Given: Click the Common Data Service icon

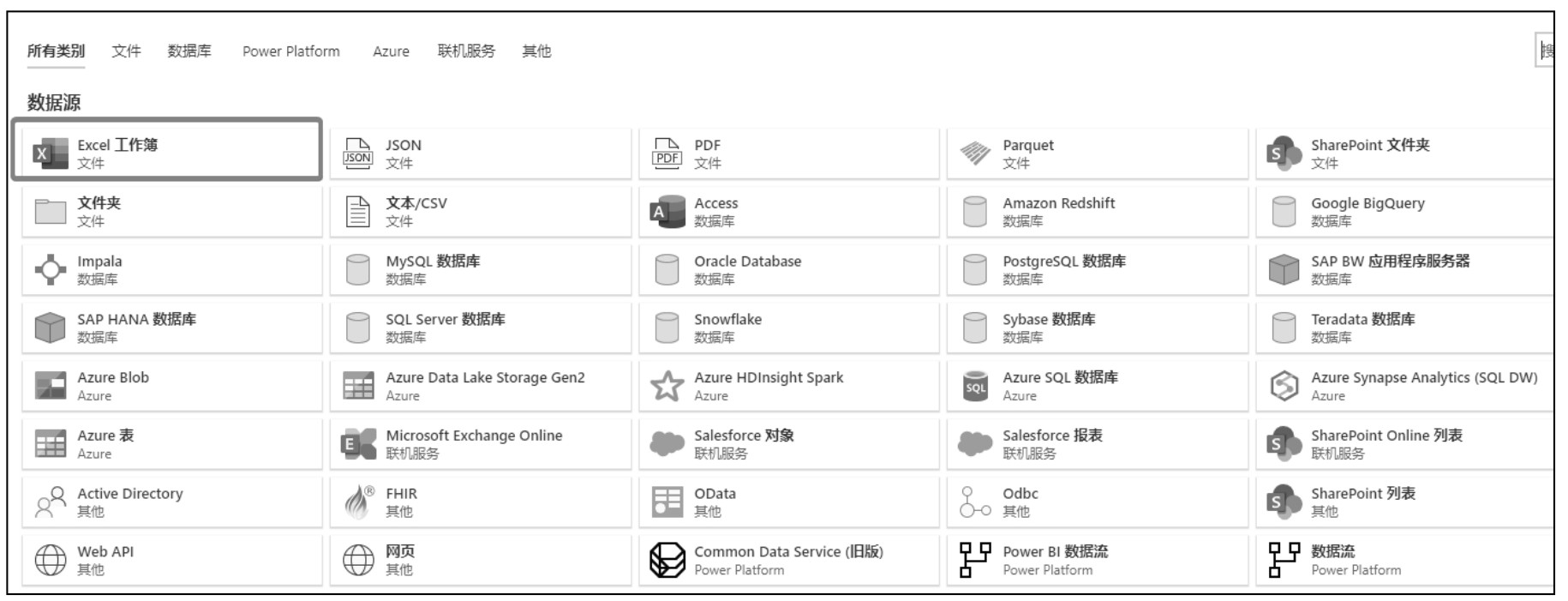Looking at the screenshot, I should pos(667,560).
